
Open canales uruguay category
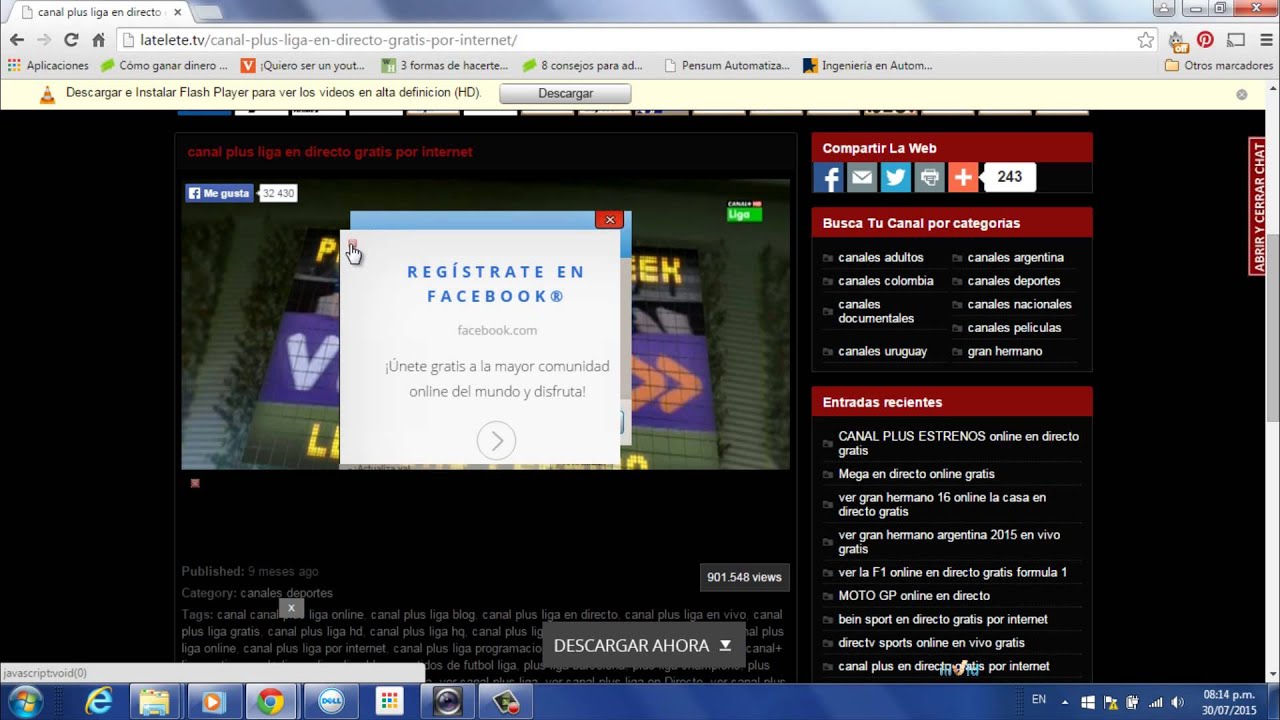[882, 351]
